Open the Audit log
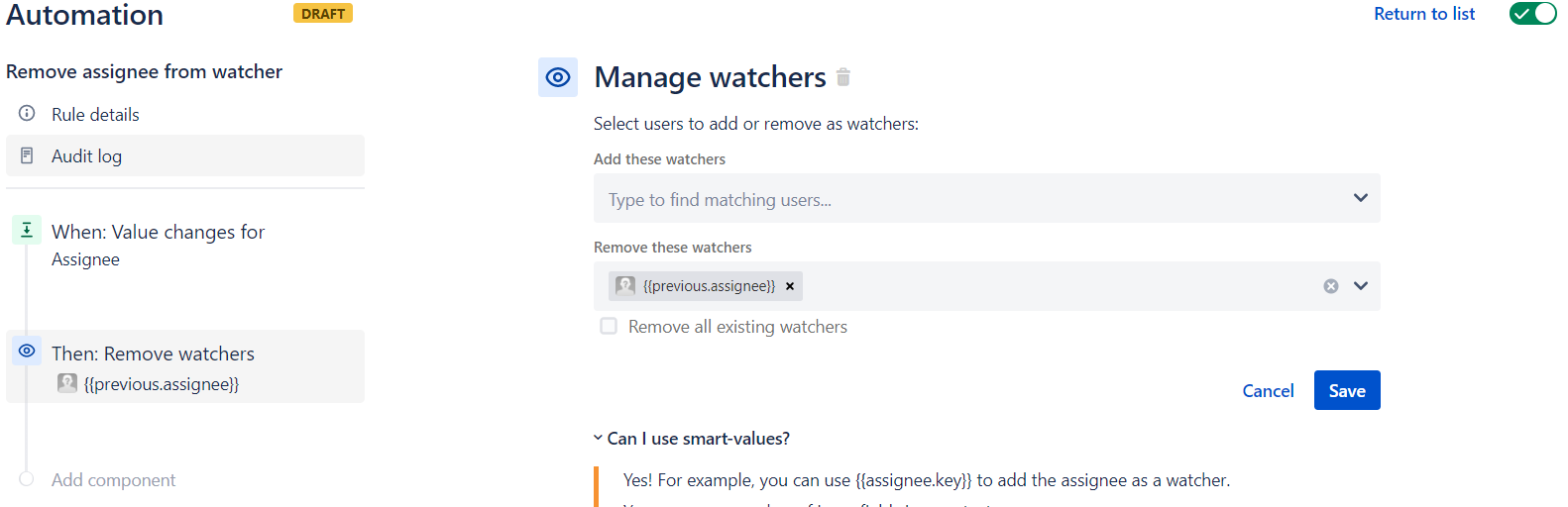The image size is (1568, 507). tap(185, 155)
